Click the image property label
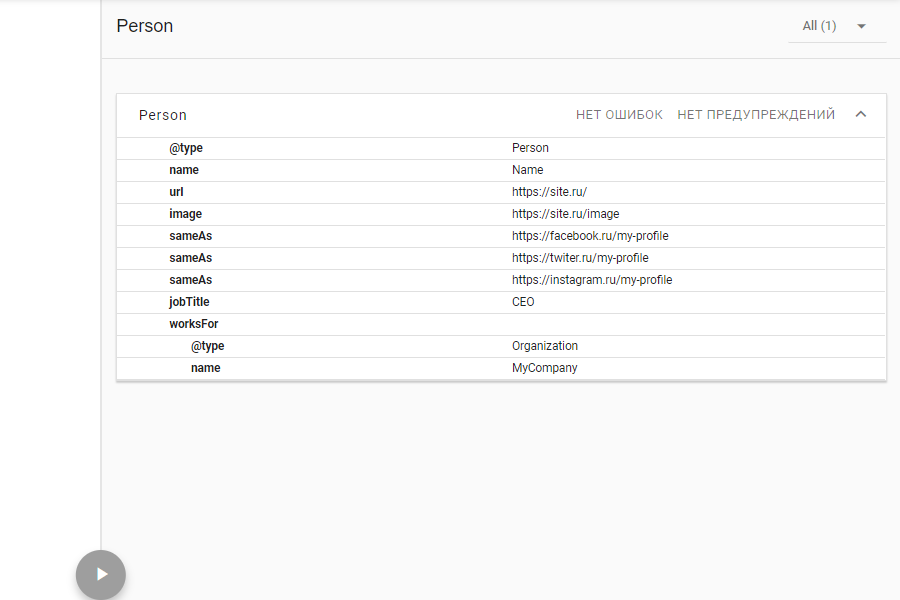Viewport: 900px width, 600px height. [185, 214]
